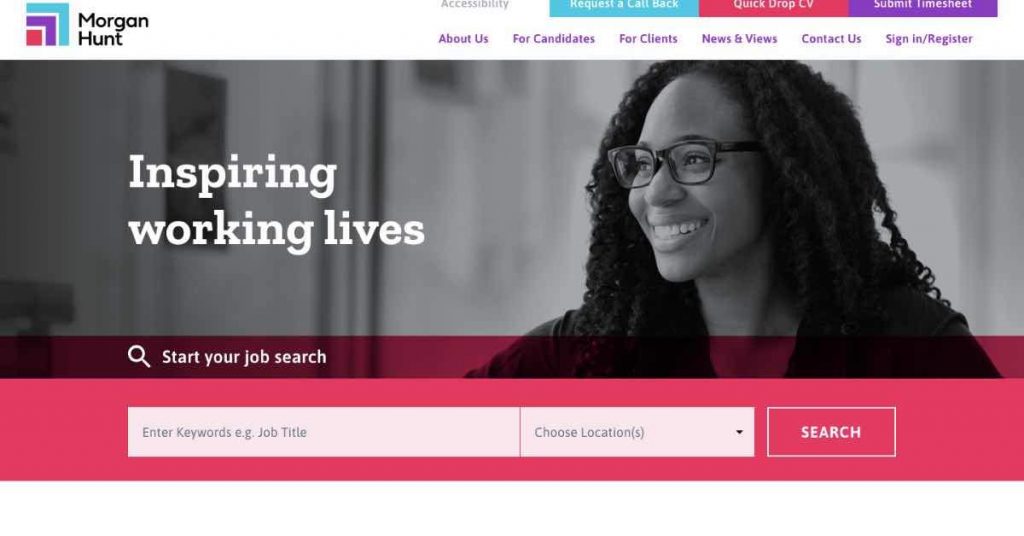Click the Submit Timesheet button
The width and height of the screenshot is (1024, 536).
[923, 7]
